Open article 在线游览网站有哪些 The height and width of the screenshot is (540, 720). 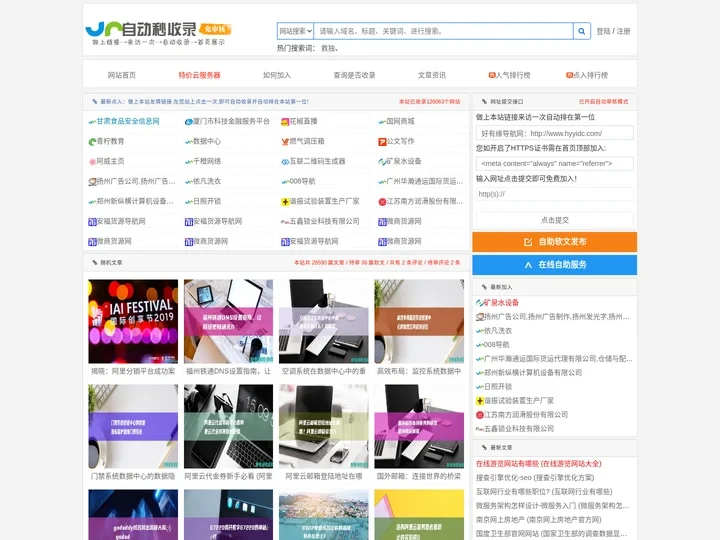pos(539,464)
